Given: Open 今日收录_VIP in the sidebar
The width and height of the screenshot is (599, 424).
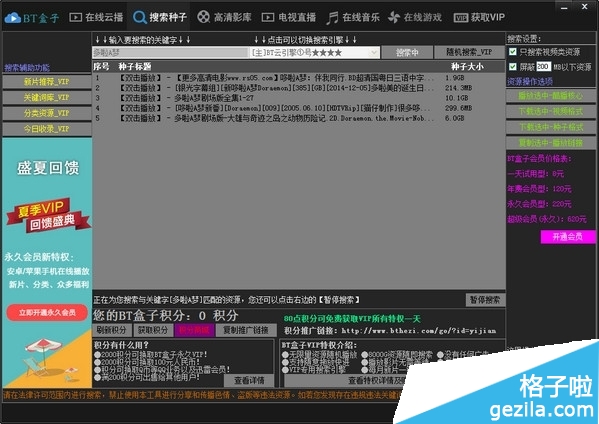Looking at the screenshot, I should pos(47,129).
